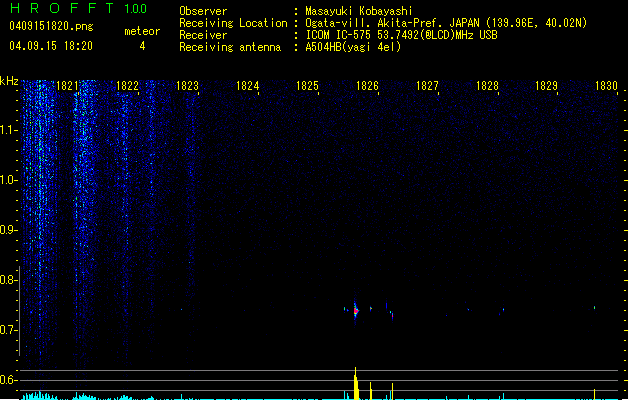Click the Receiving antenna label
Image resolution: width=629 pixels, height=400 pixels.
[230, 47]
